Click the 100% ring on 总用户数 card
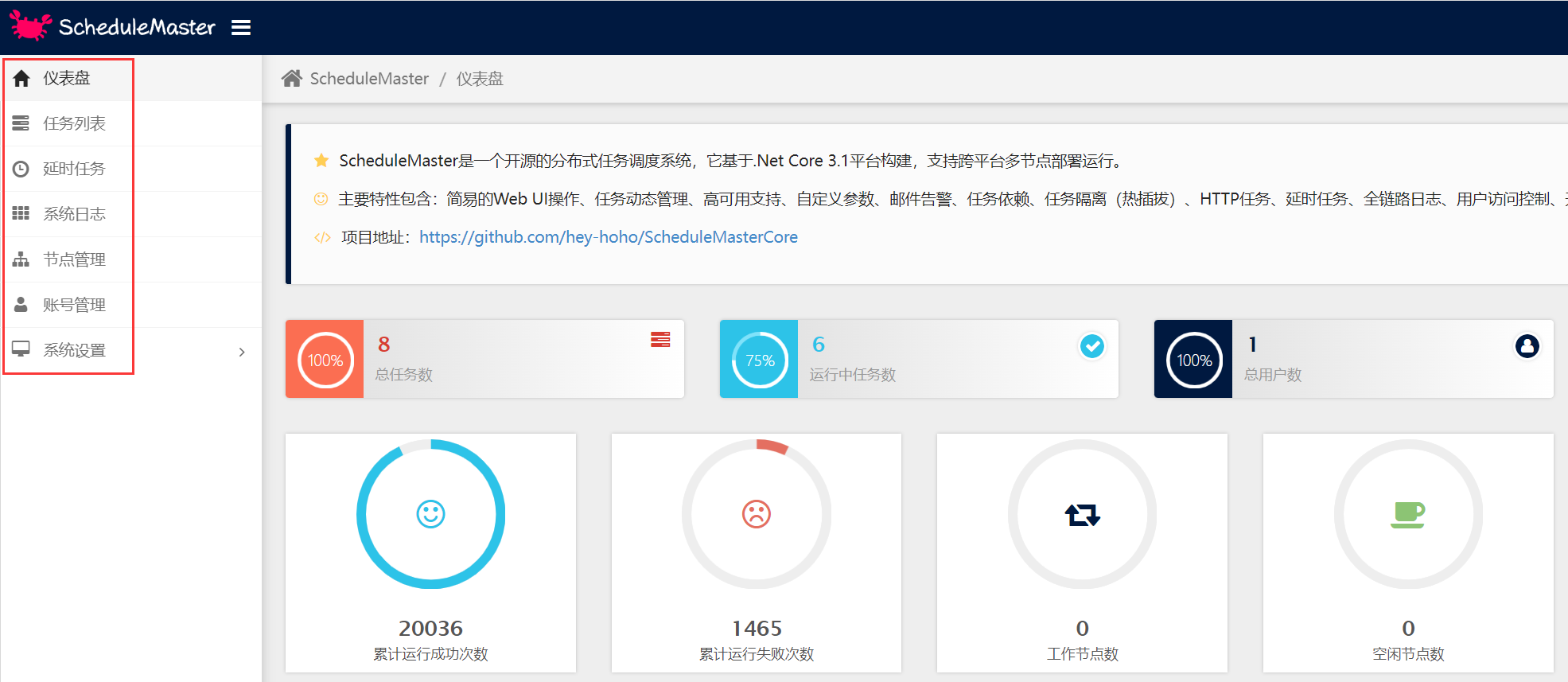Viewport: 1568px width, 682px height. pyautogui.click(x=1194, y=360)
